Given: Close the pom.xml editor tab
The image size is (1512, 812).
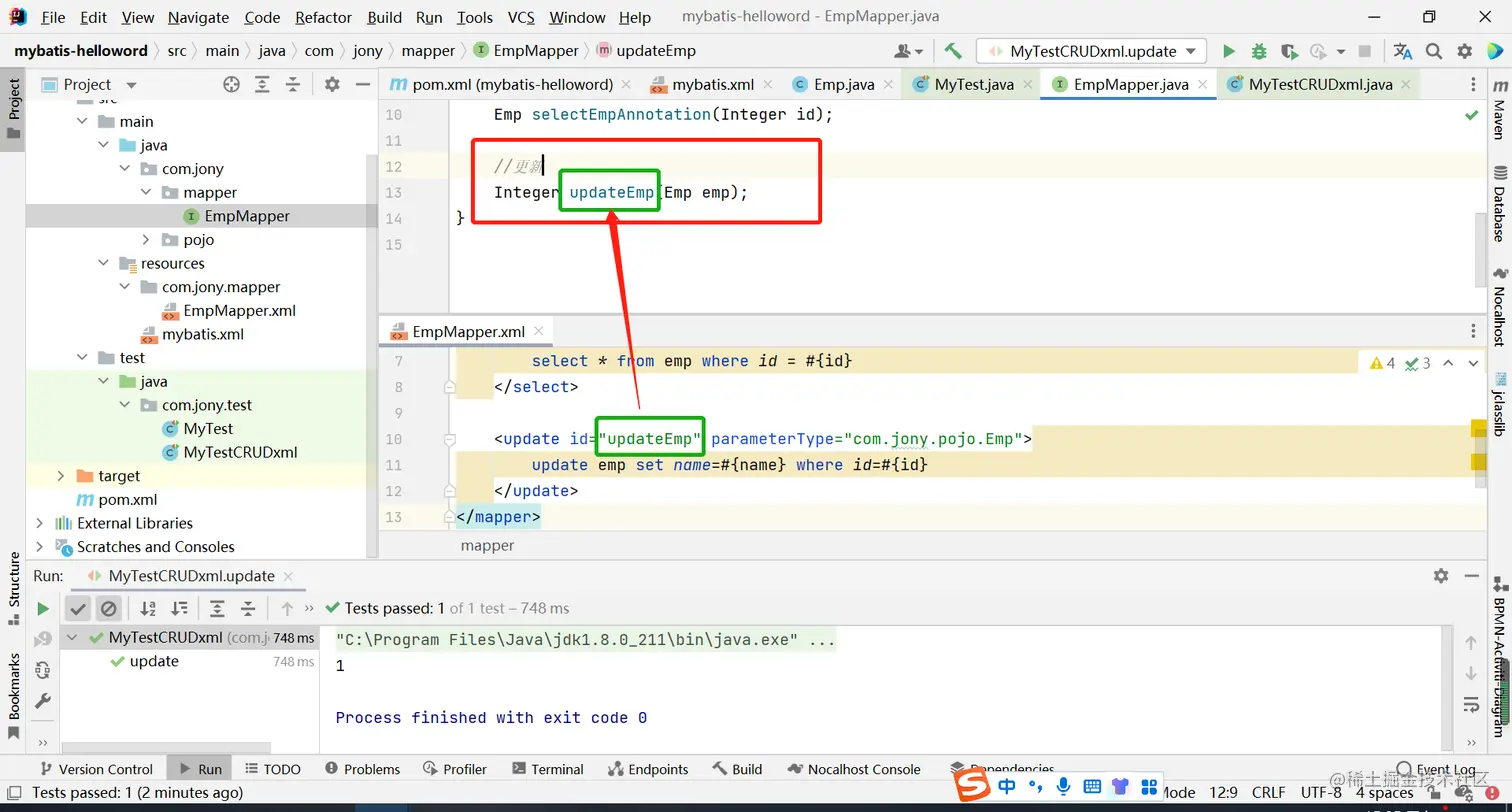Looking at the screenshot, I should tap(626, 85).
